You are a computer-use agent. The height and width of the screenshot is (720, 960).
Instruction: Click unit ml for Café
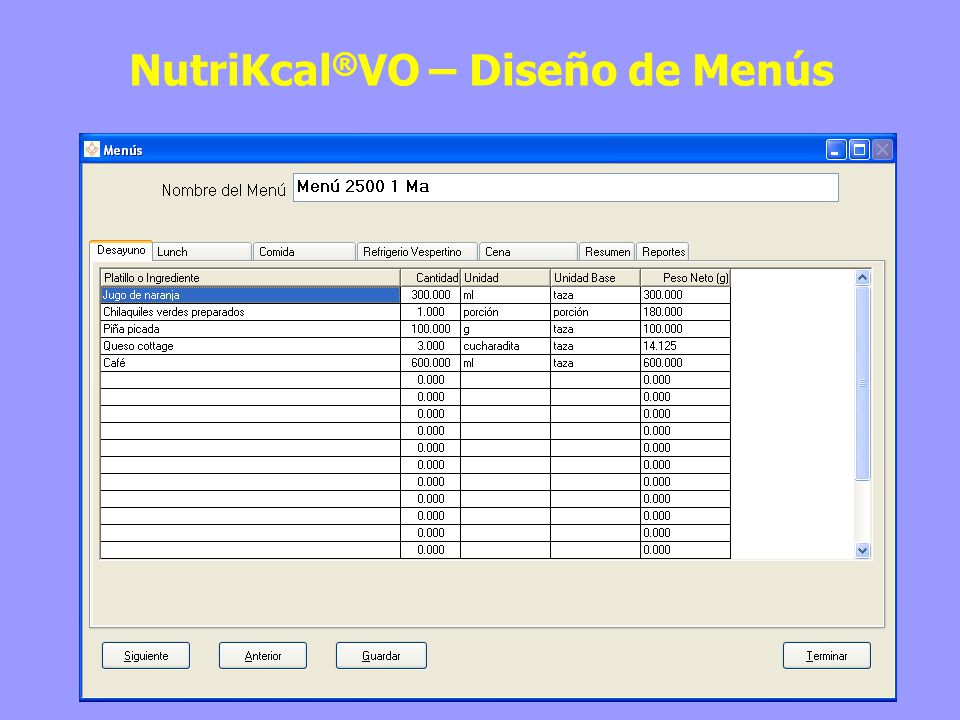click(x=505, y=363)
